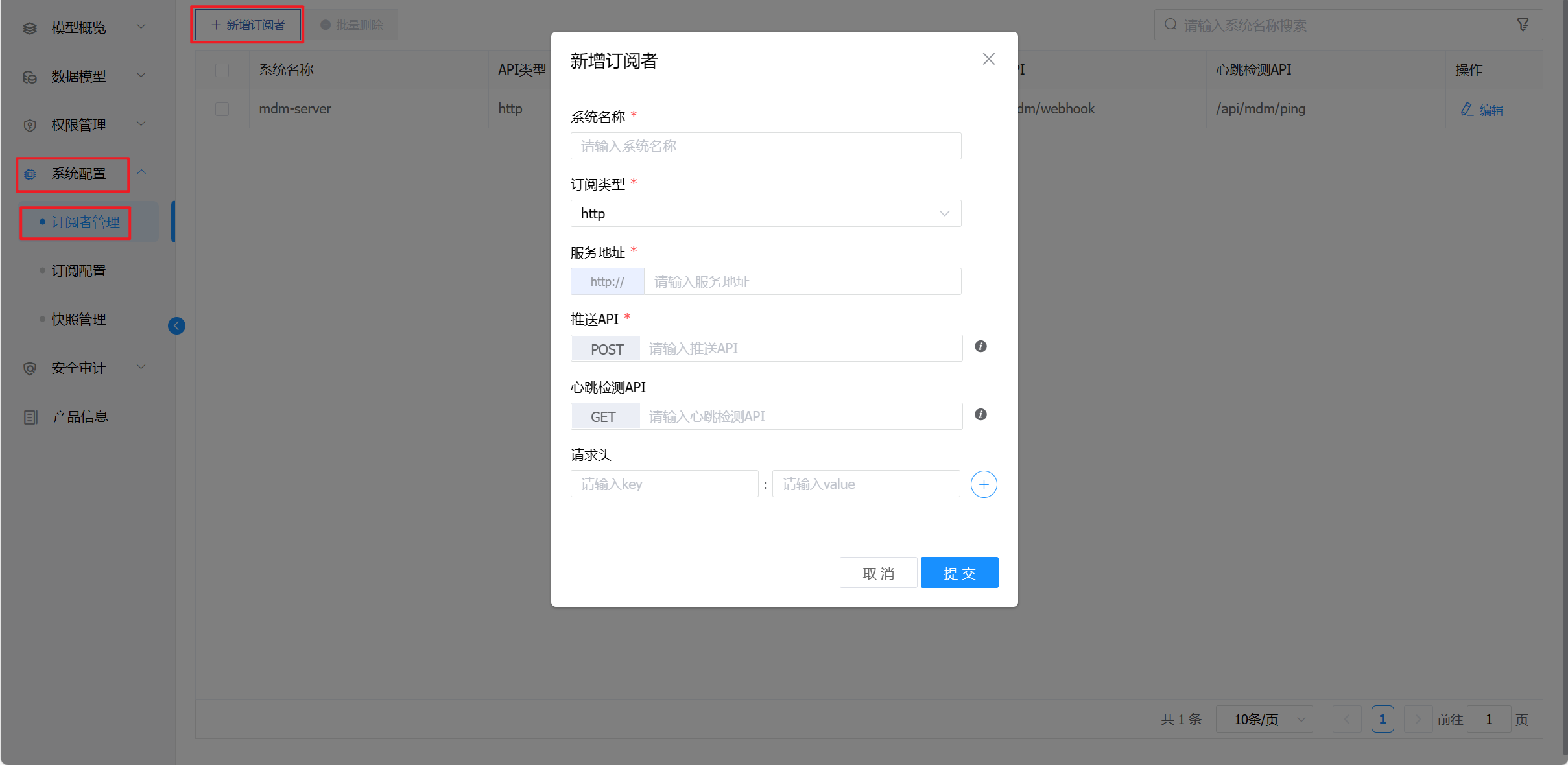The width and height of the screenshot is (1568, 765).
Task: Add a request header row with plus icon
Action: [x=984, y=484]
